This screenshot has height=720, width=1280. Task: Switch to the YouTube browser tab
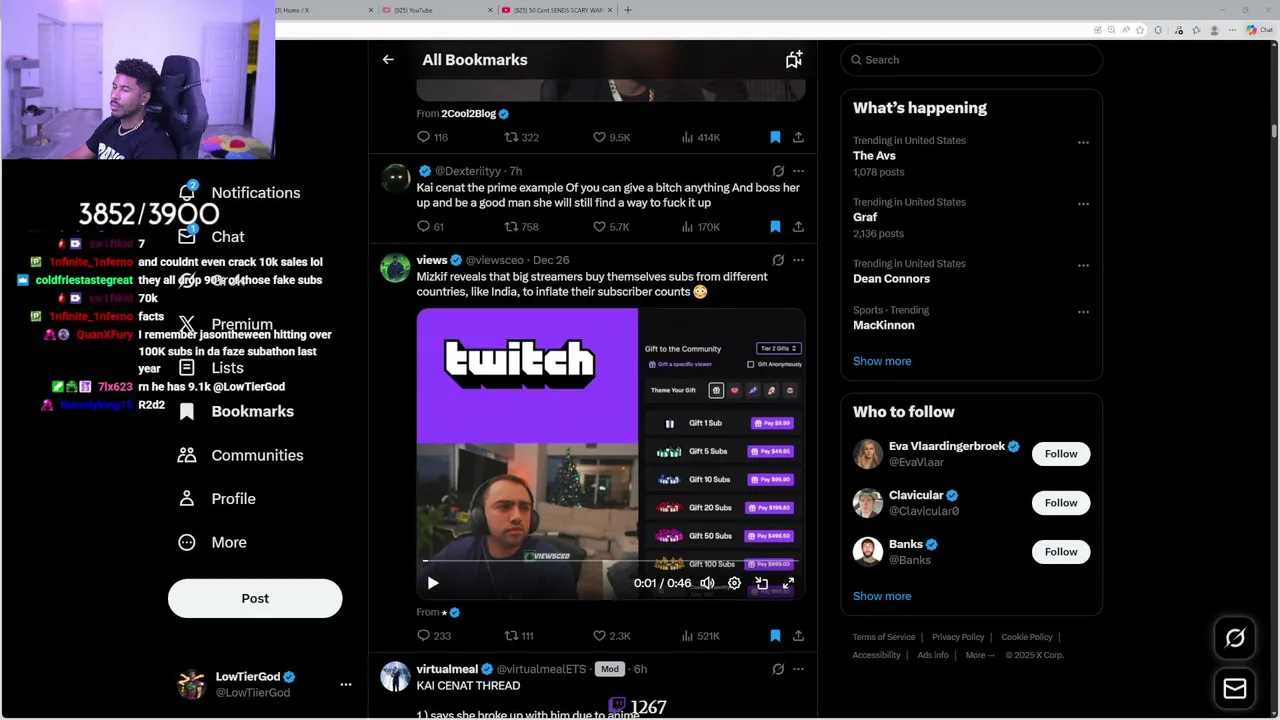[x=437, y=10]
